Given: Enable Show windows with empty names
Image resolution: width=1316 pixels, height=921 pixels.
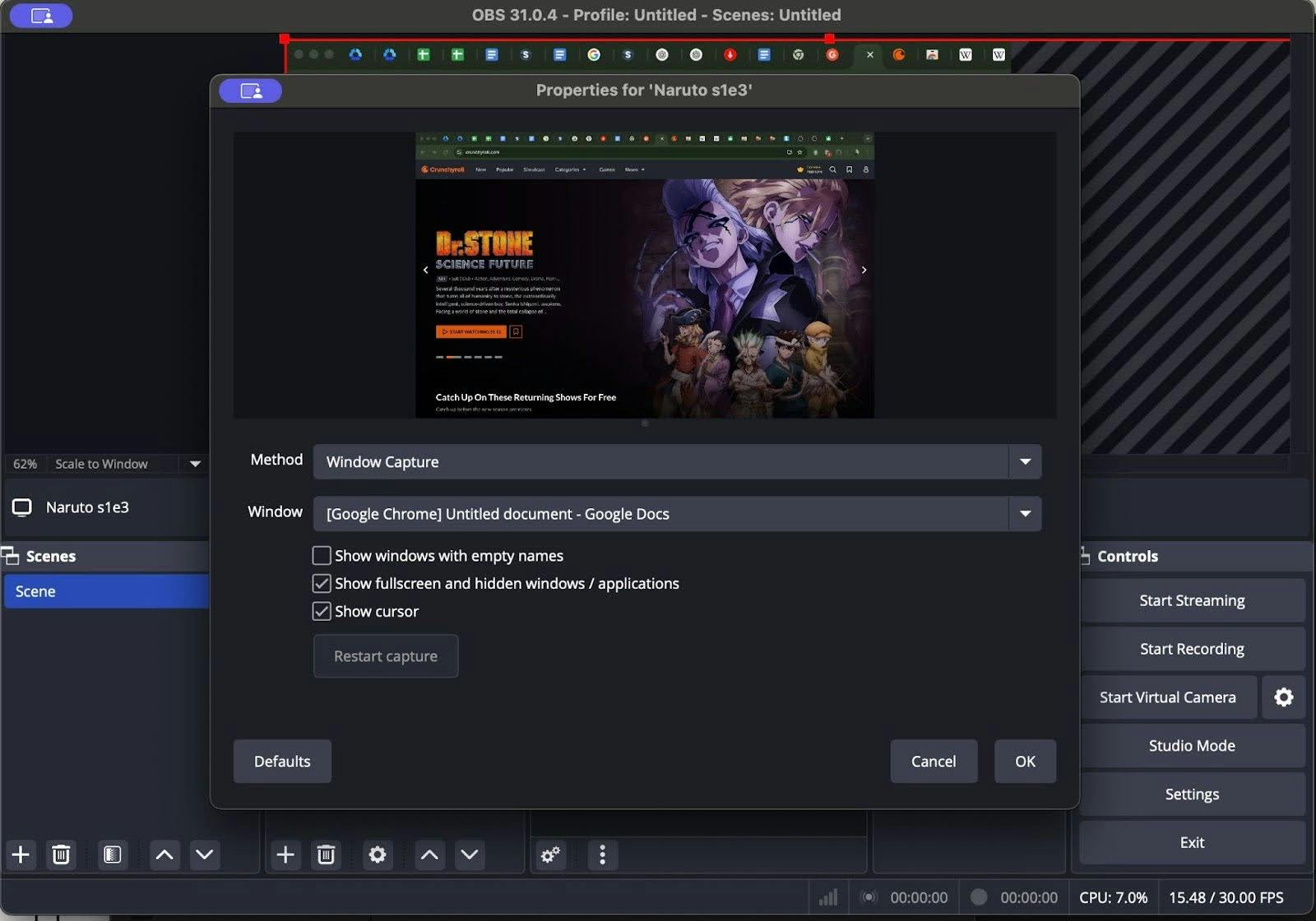Looking at the screenshot, I should pos(322,556).
